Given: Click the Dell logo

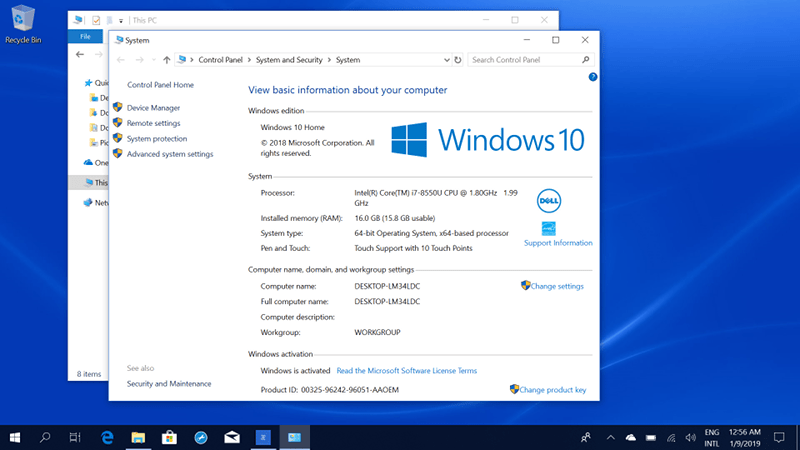Looking at the screenshot, I should pyautogui.click(x=548, y=201).
